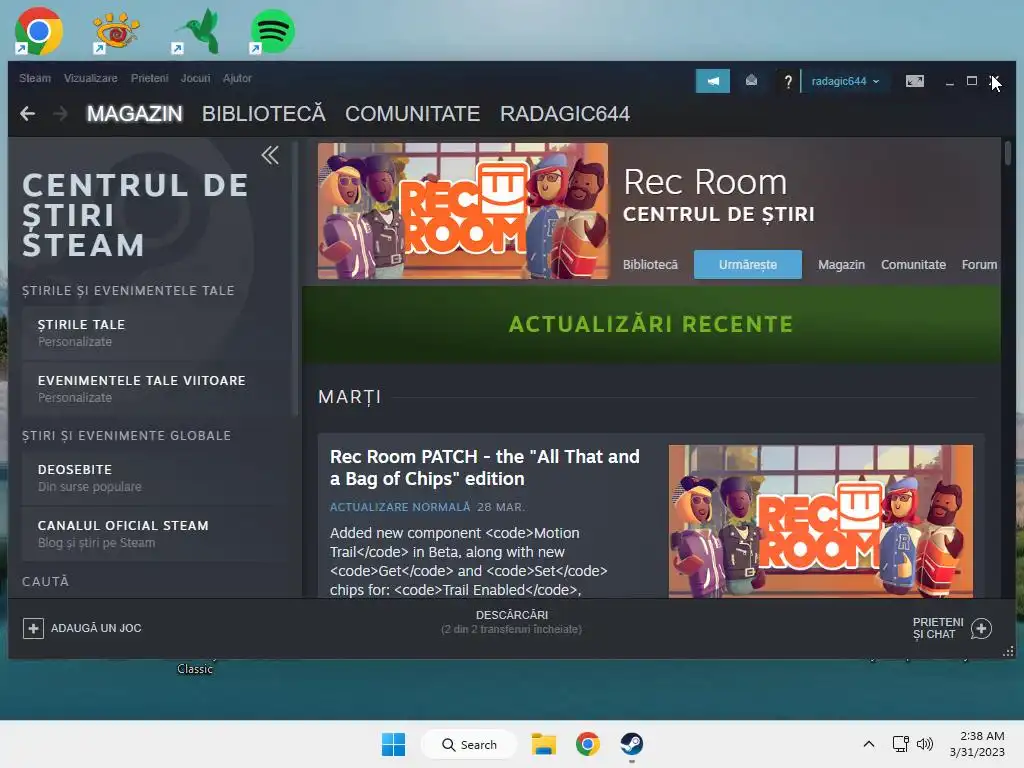Open Descărcări downloads status
Screen dimensions: 1024x768
(511, 622)
